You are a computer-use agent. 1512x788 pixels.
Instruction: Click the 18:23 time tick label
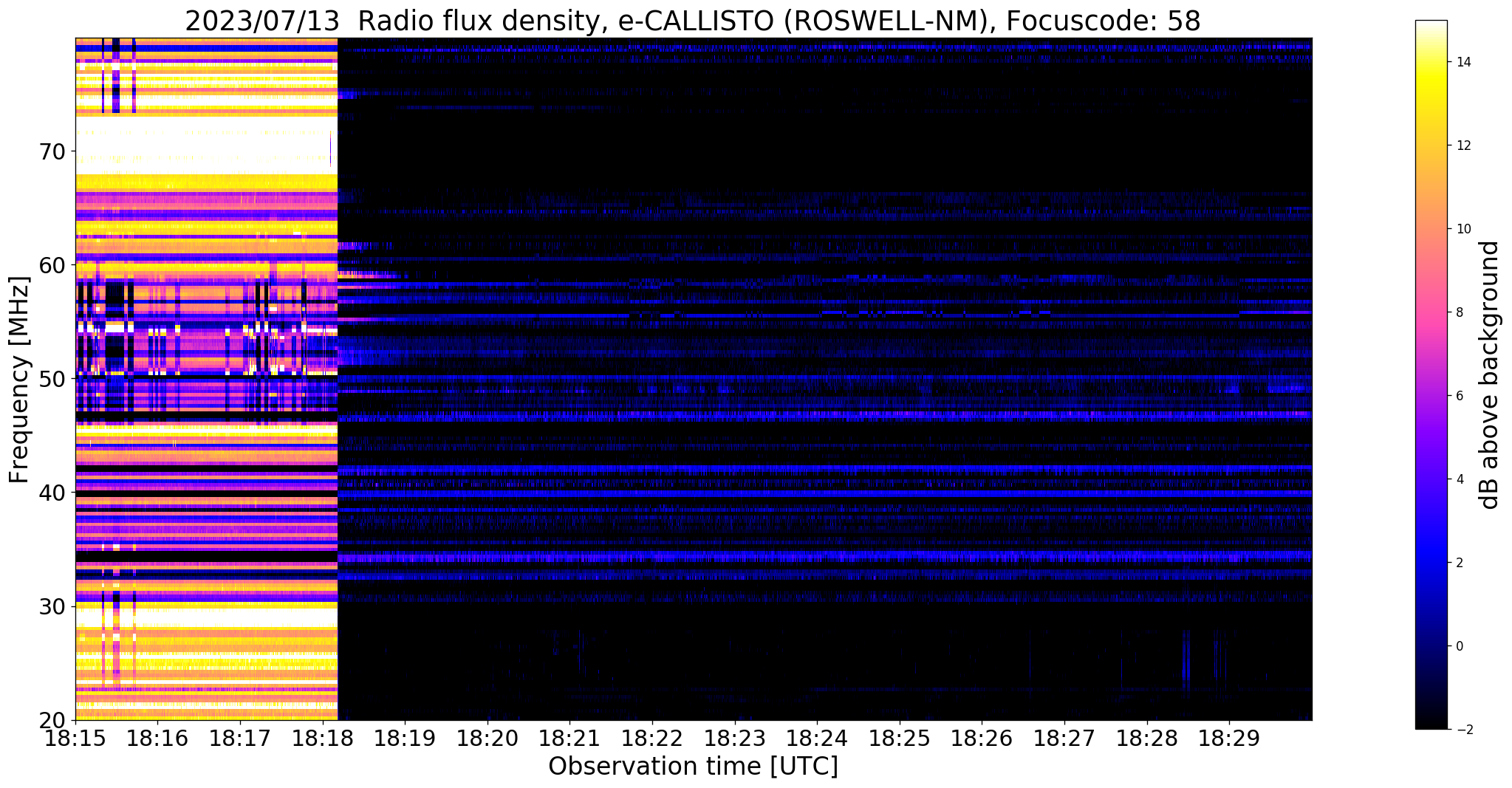(735, 738)
